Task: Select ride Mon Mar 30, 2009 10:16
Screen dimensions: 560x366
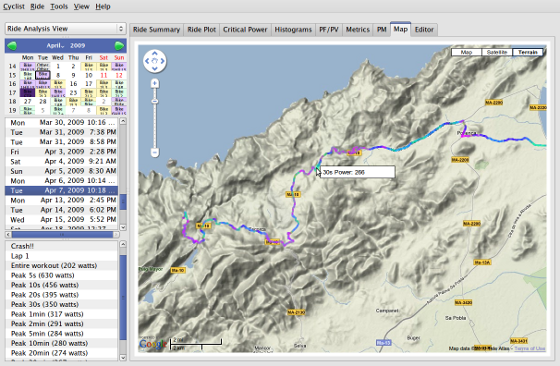Action: tap(61, 122)
